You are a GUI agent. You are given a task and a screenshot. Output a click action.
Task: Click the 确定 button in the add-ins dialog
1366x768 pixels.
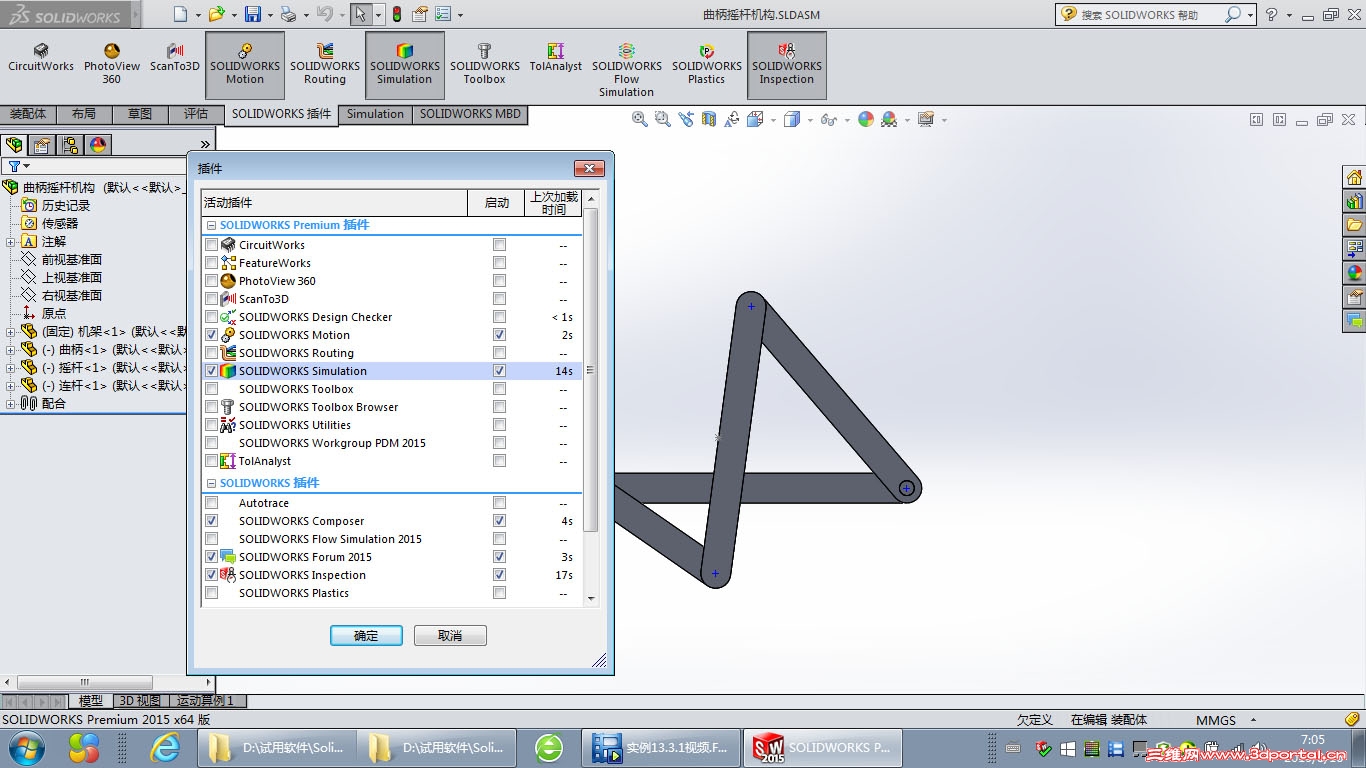tap(366, 636)
